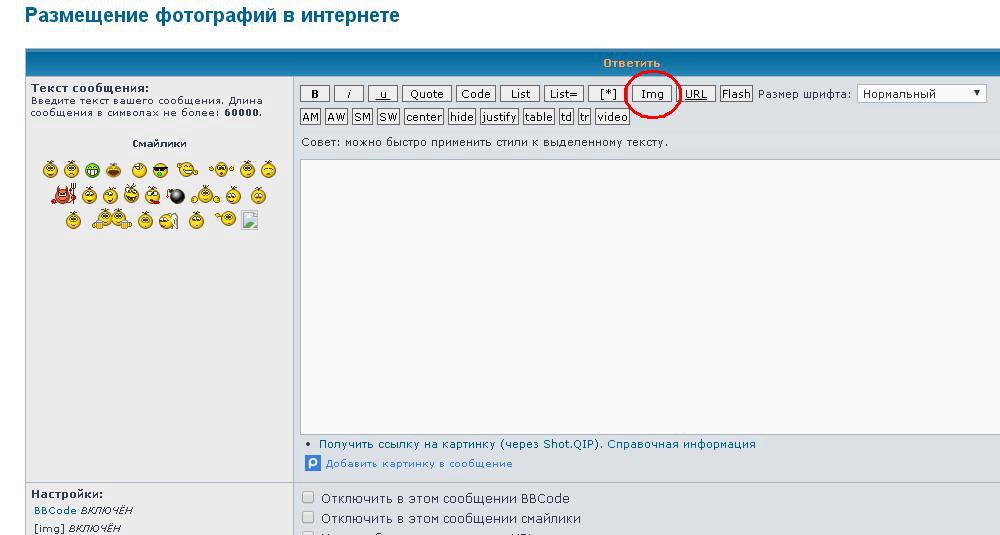Click the List button
The height and width of the screenshot is (535, 1000).
pos(520,94)
